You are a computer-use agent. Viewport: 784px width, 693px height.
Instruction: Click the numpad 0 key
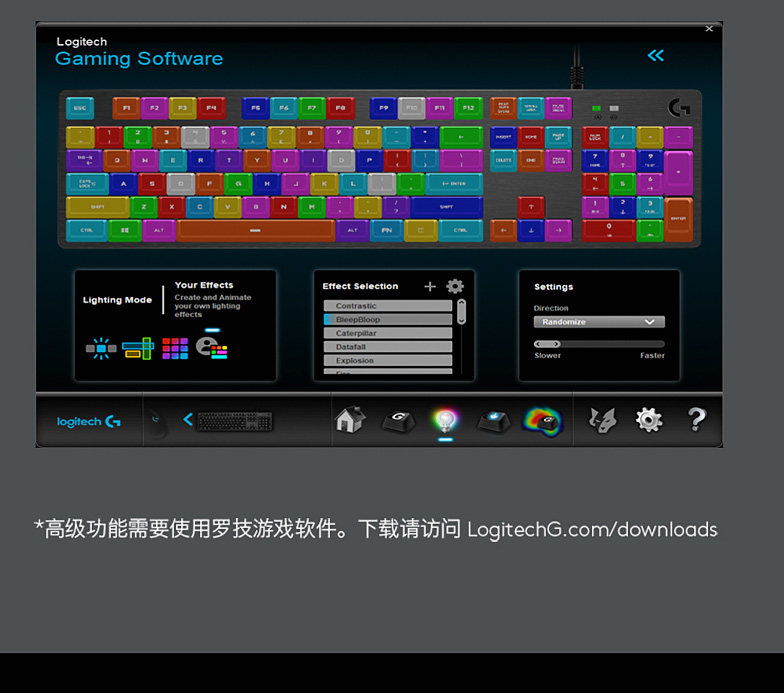(x=608, y=230)
